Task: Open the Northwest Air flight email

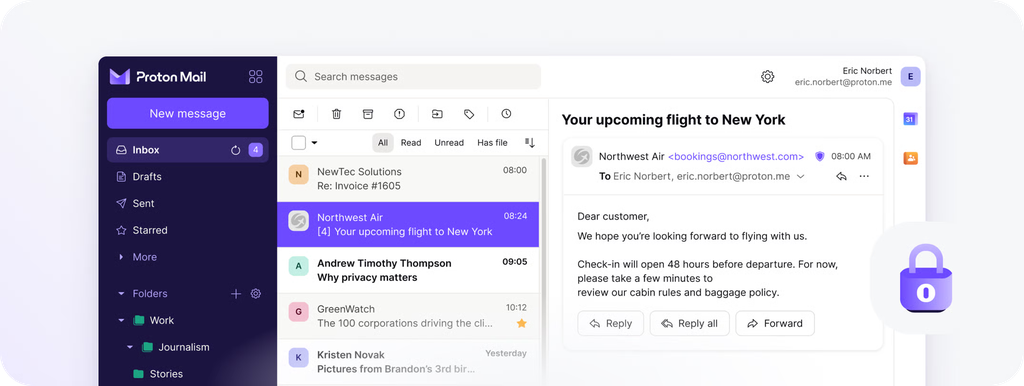Action: 408,225
